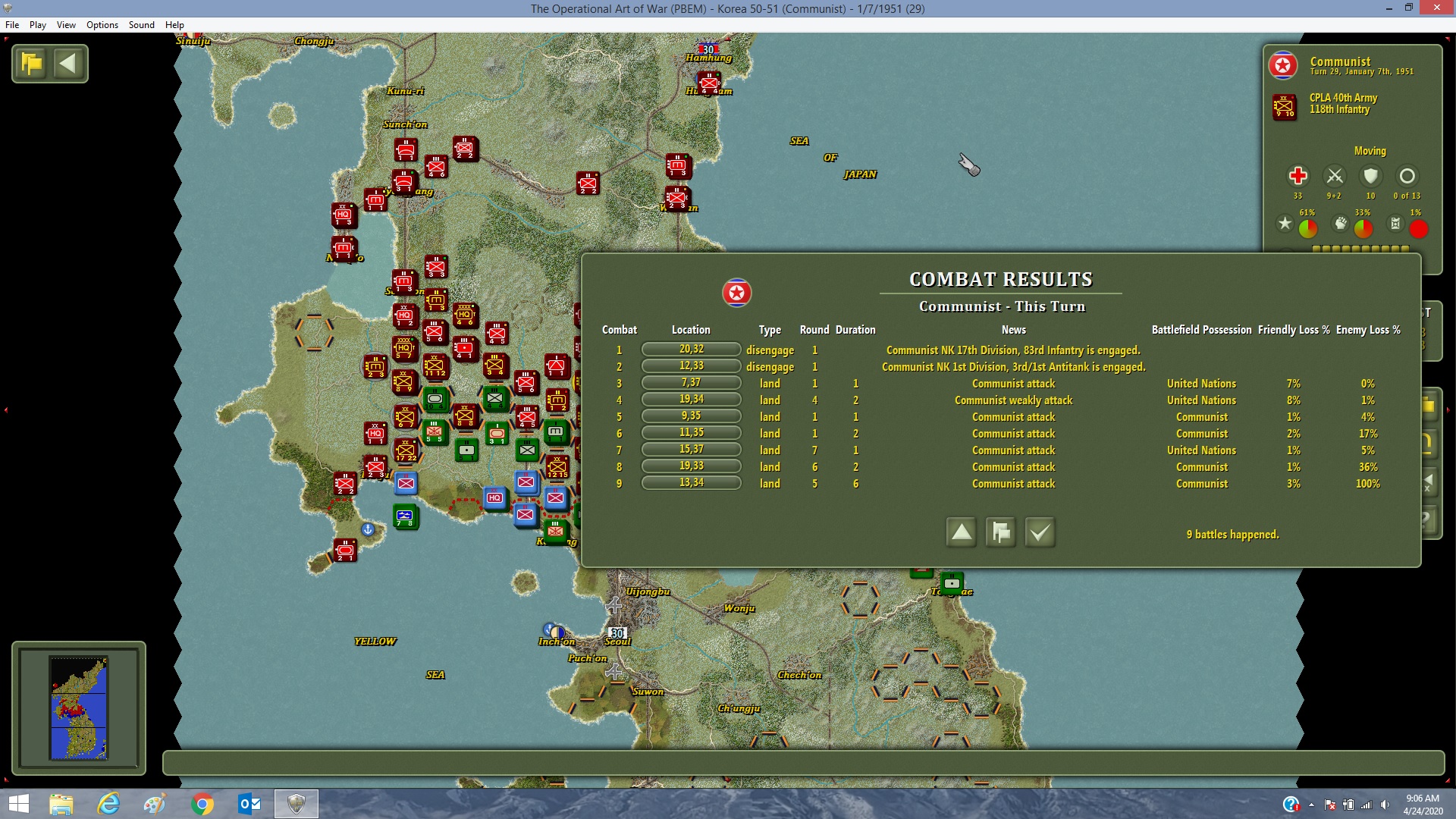
Task: Click the yellow flag button above the map
Action: click(32, 64)
